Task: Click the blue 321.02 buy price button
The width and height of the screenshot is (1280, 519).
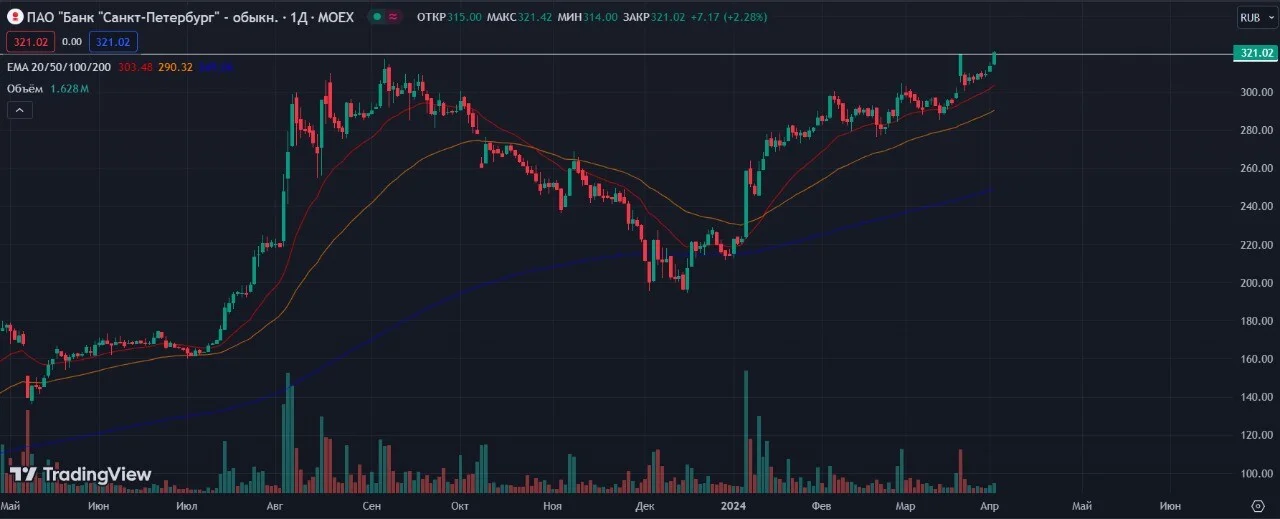Action: coord(113,42)
